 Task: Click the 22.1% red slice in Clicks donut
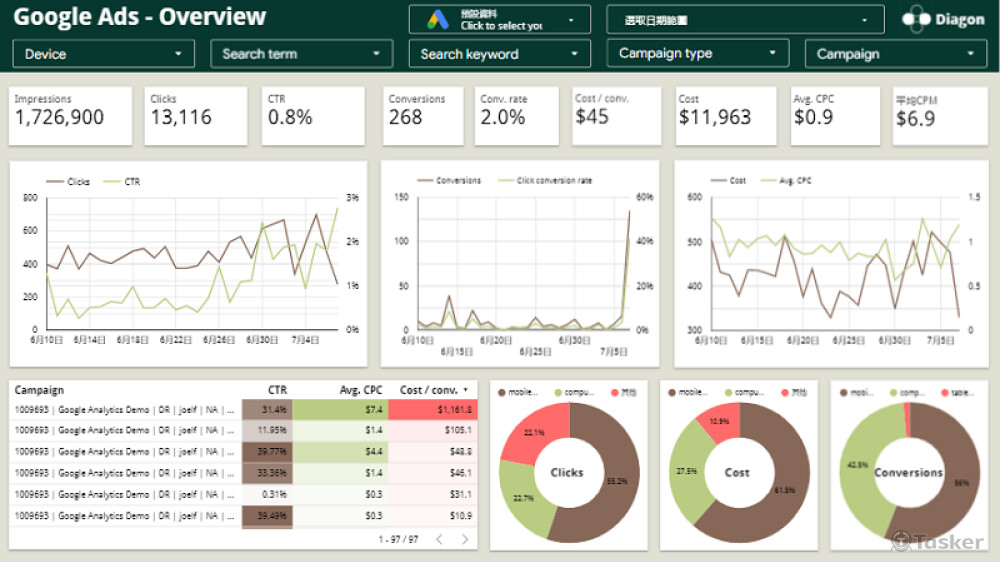pos(534,433)
